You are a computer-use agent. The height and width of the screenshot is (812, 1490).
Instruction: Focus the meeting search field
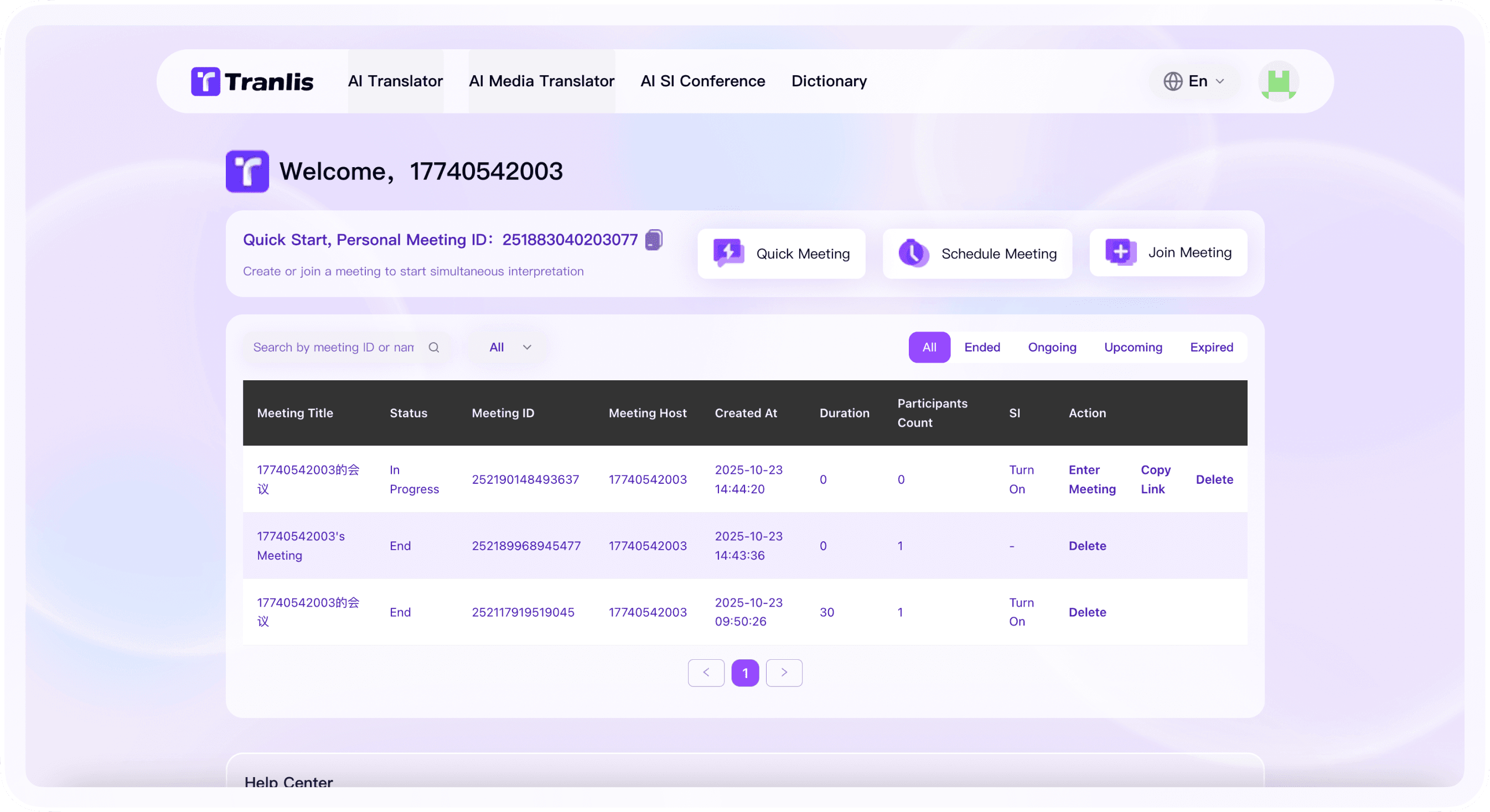click(334, 347)
